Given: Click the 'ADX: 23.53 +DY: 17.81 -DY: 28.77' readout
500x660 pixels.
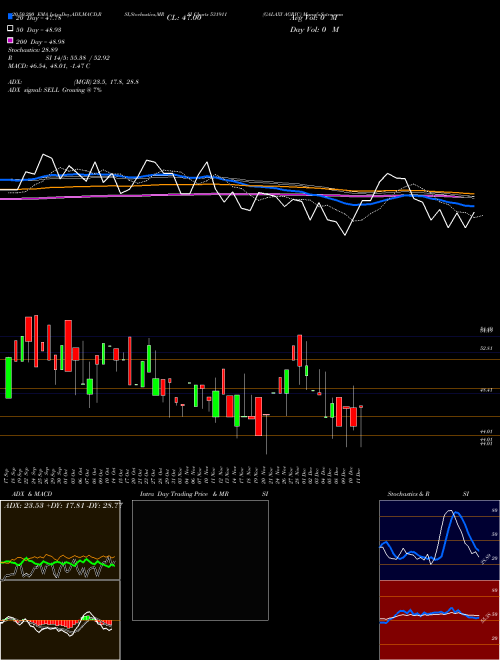Looking at the screenshot, I should (x=63, y=505).
